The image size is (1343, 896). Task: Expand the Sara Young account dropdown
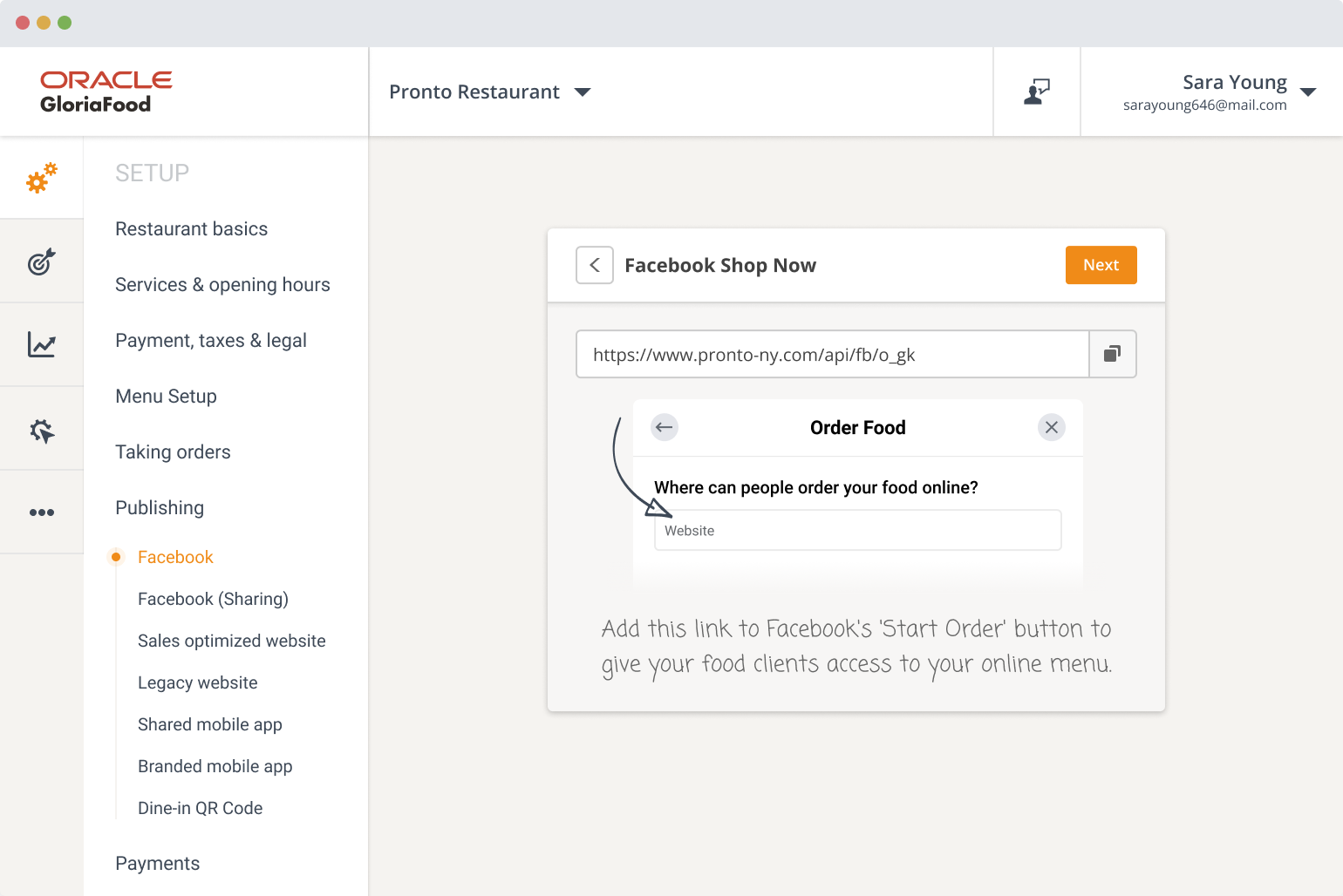[x=1249, y=92]
